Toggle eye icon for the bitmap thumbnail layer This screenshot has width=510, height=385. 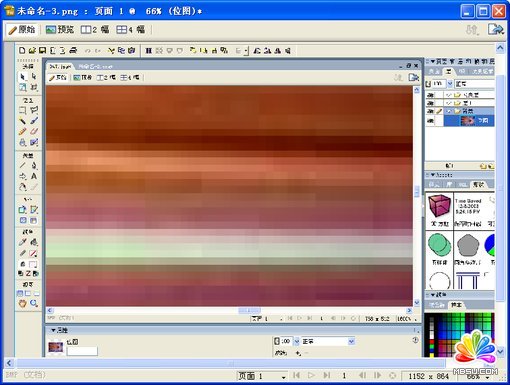(431, 121)
